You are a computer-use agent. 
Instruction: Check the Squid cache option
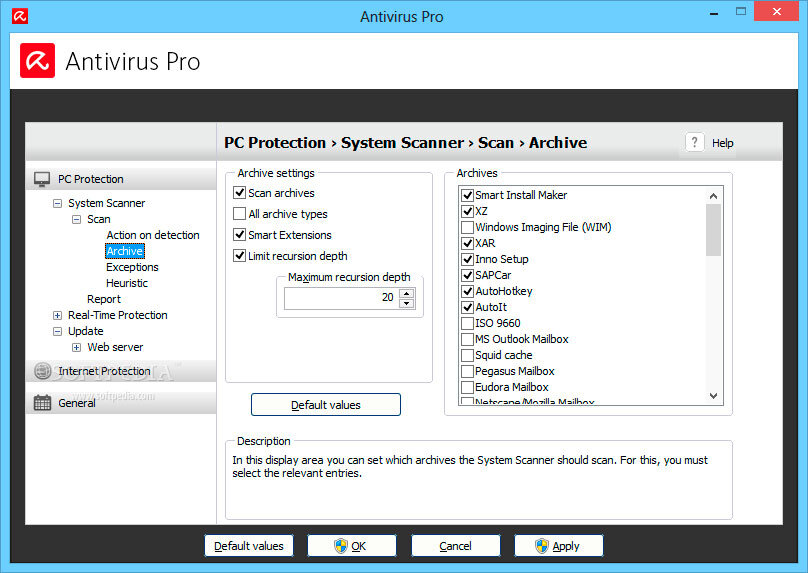(x=467, y=355)
